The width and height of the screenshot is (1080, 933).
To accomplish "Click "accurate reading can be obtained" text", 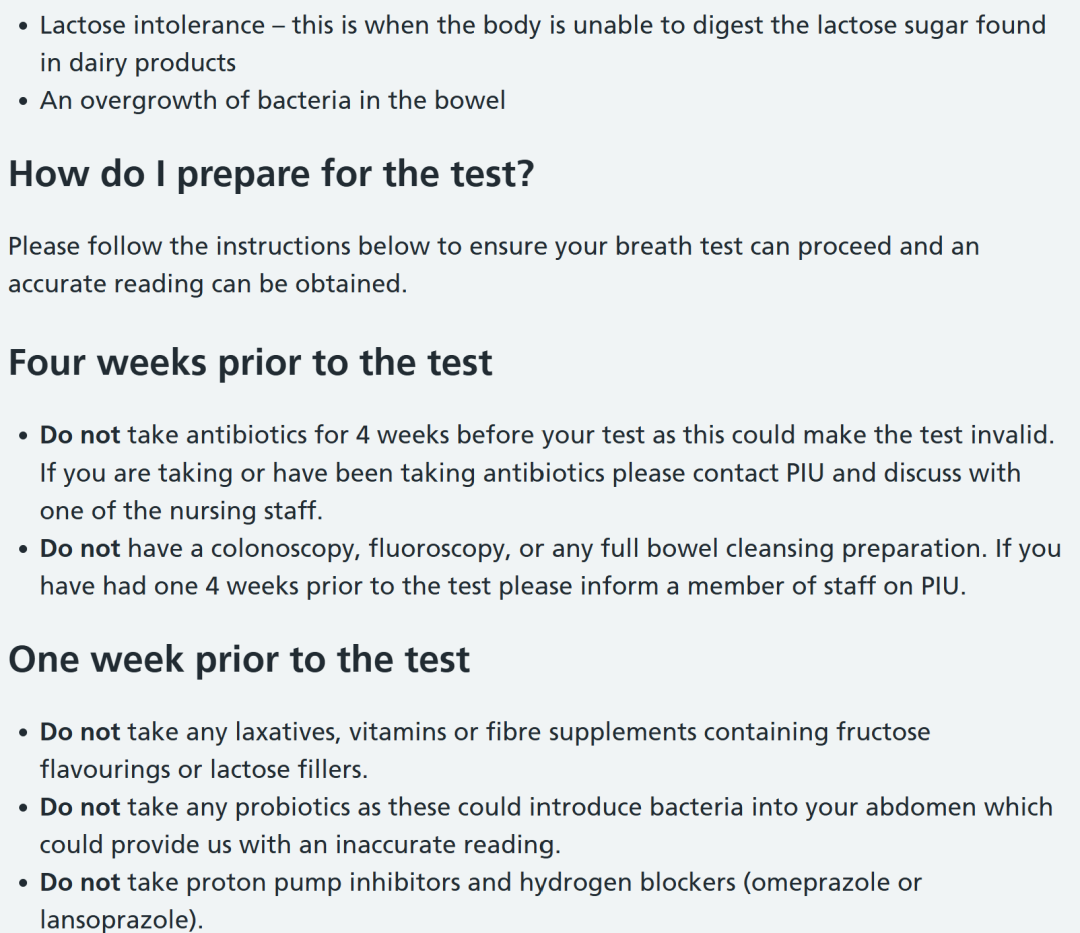I will coord(205,284).
